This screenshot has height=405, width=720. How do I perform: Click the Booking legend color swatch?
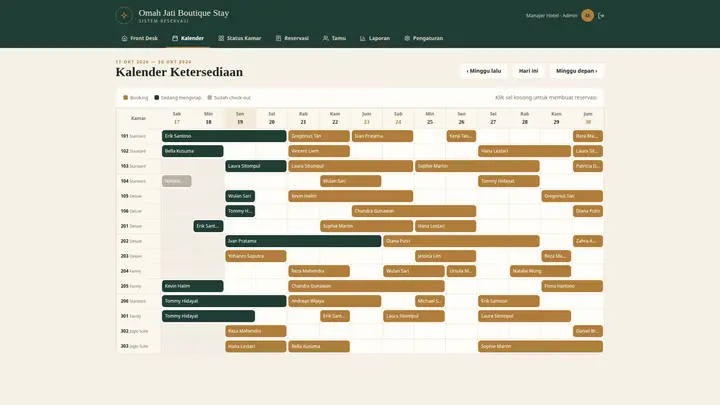pyautogui.click(x=125, y=97)
